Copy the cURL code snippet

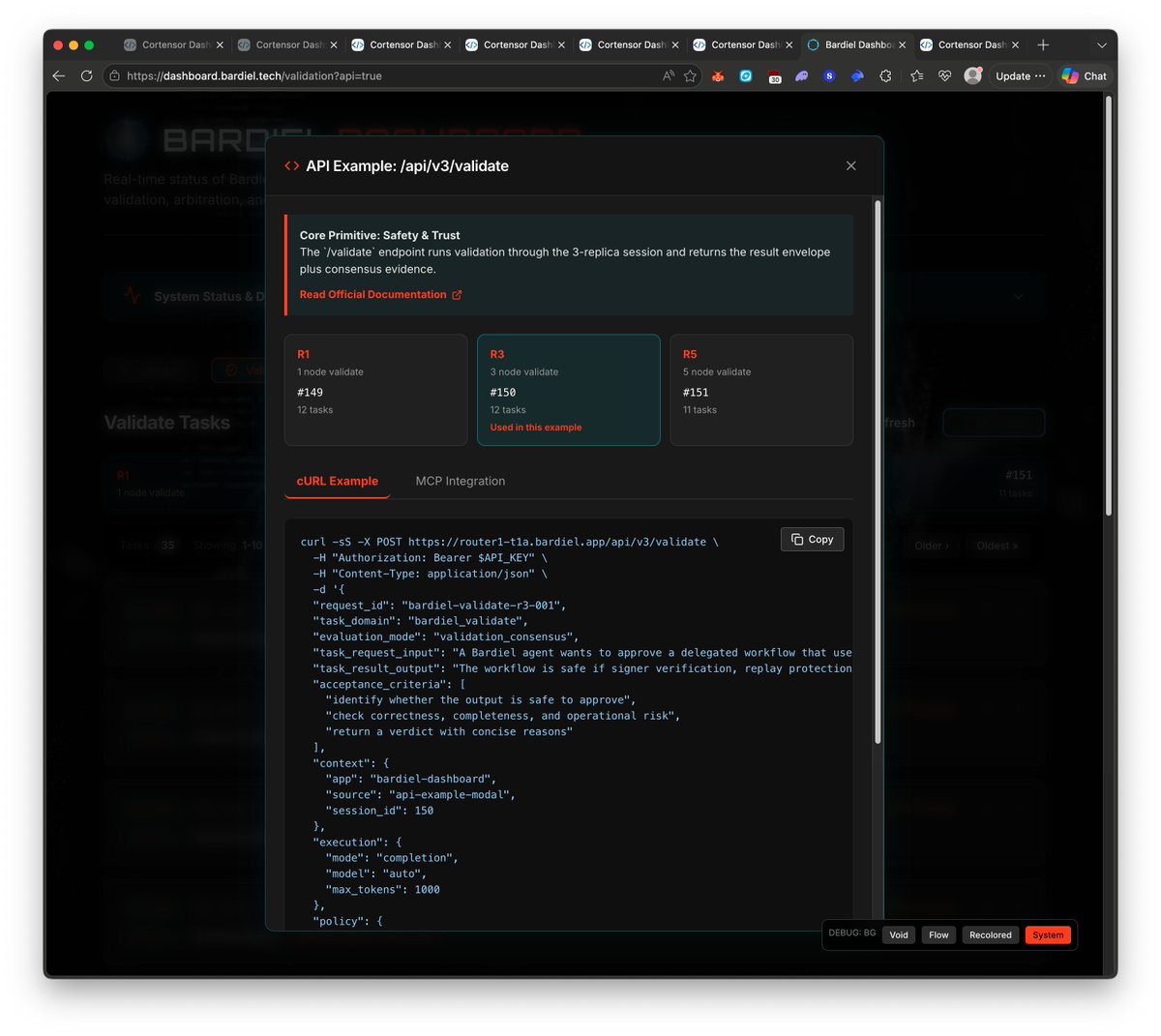(x=812, y=539)
